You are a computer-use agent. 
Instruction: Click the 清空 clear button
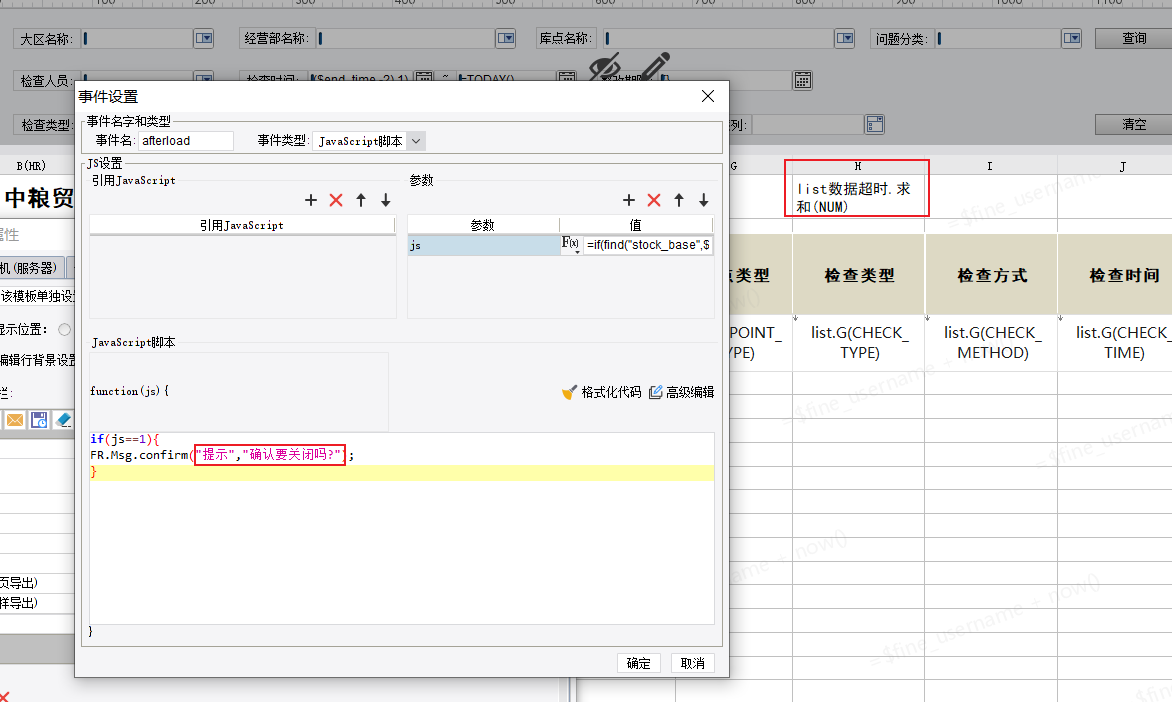(1133, 124)
